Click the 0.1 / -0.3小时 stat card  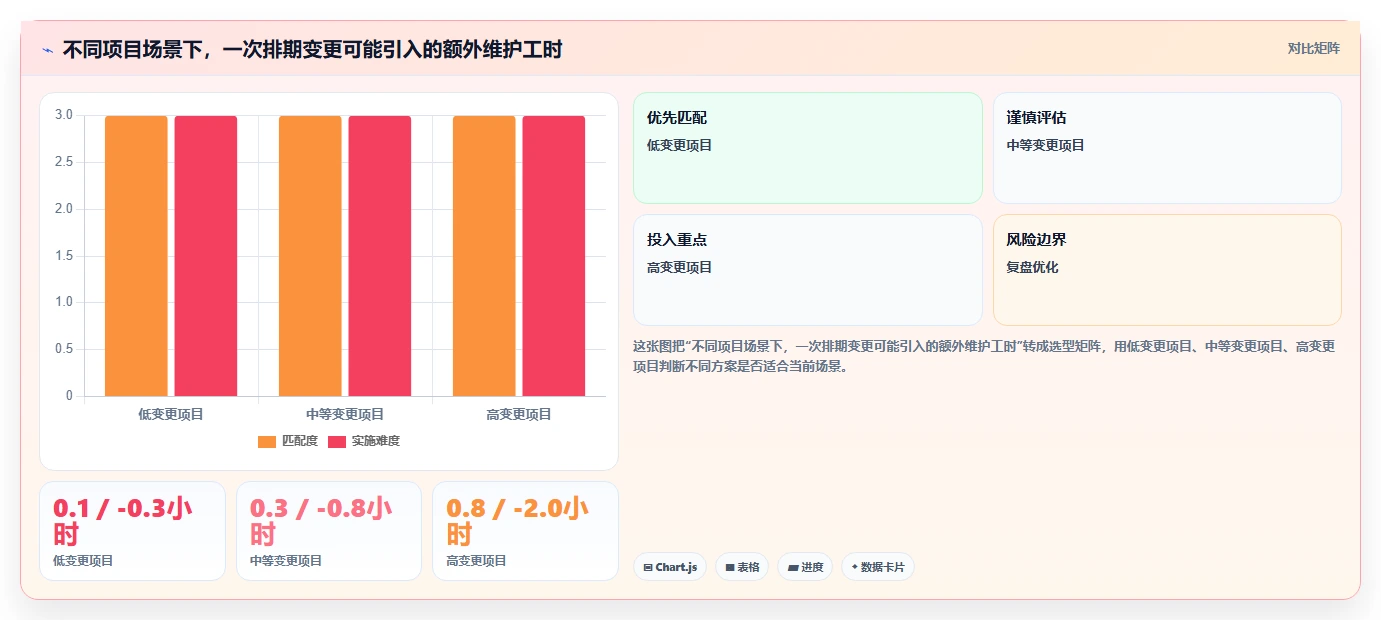132,531
